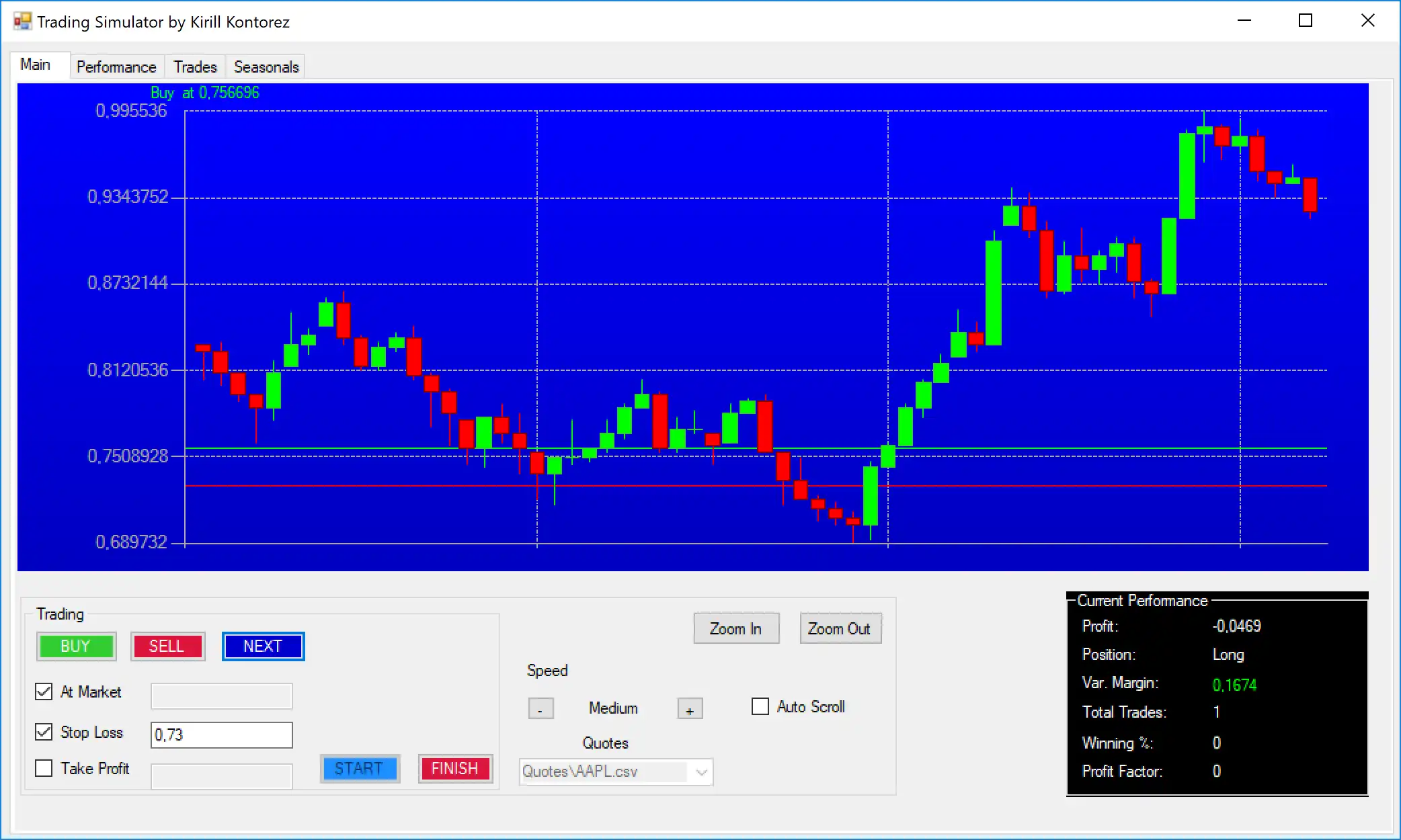Switch to the Performance tab
The height and width of the screenshot is (840, 1401).
(116, 67)
